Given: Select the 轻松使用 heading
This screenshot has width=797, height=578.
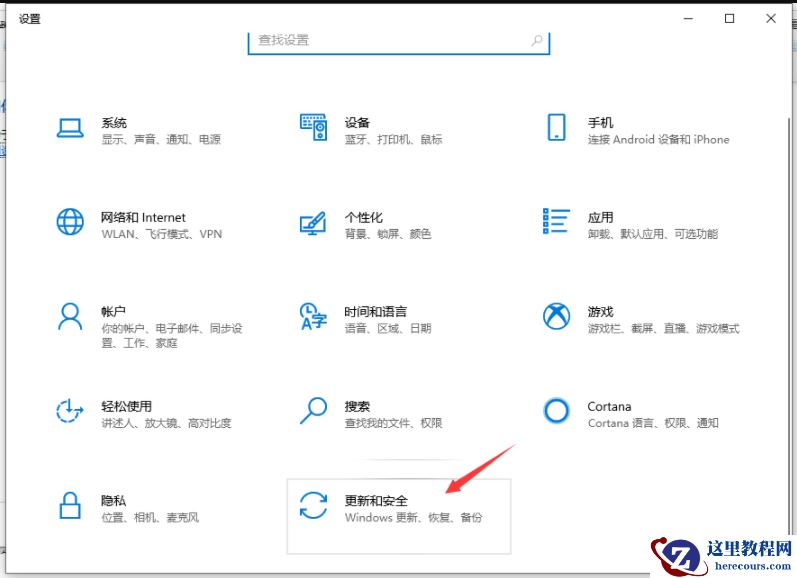Looking at the screenshot, I should click(127, 406).
